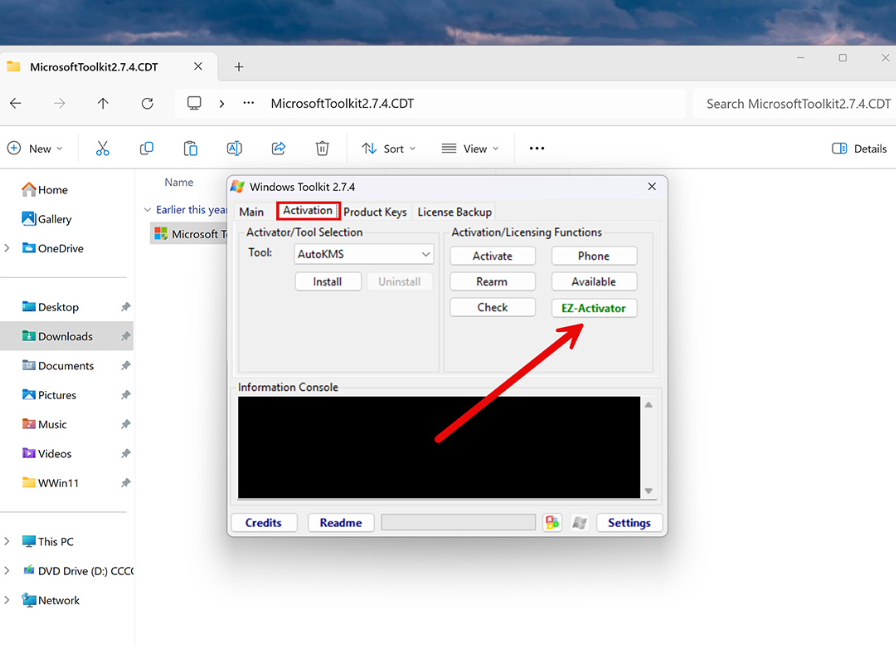Click the Share icon in toolbar

click(278, 148)
